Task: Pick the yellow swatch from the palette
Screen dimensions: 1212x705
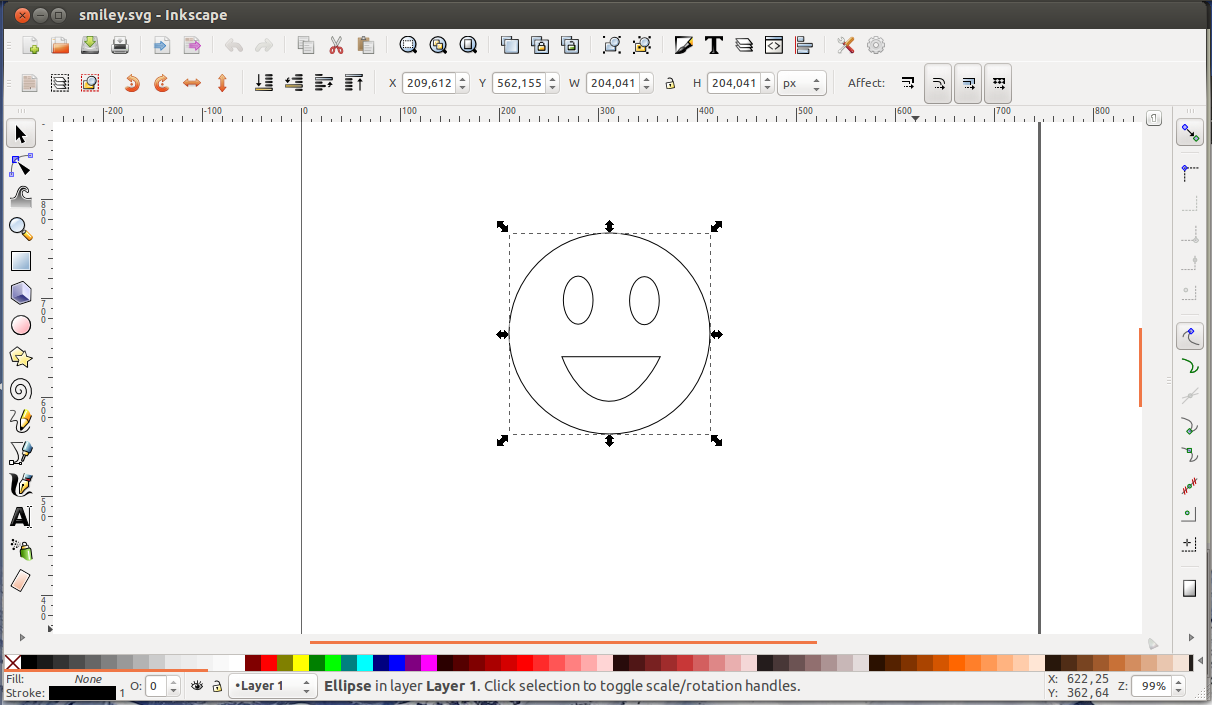Action: [301, 662]
